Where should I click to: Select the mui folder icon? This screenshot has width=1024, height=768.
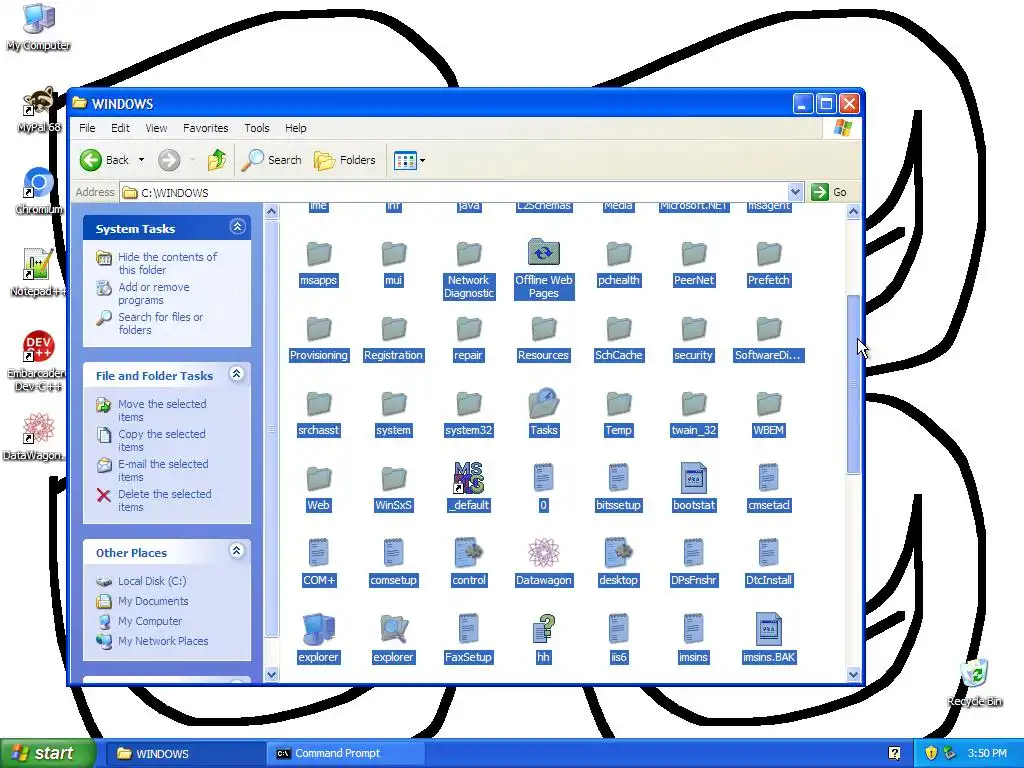coord(393,254)
